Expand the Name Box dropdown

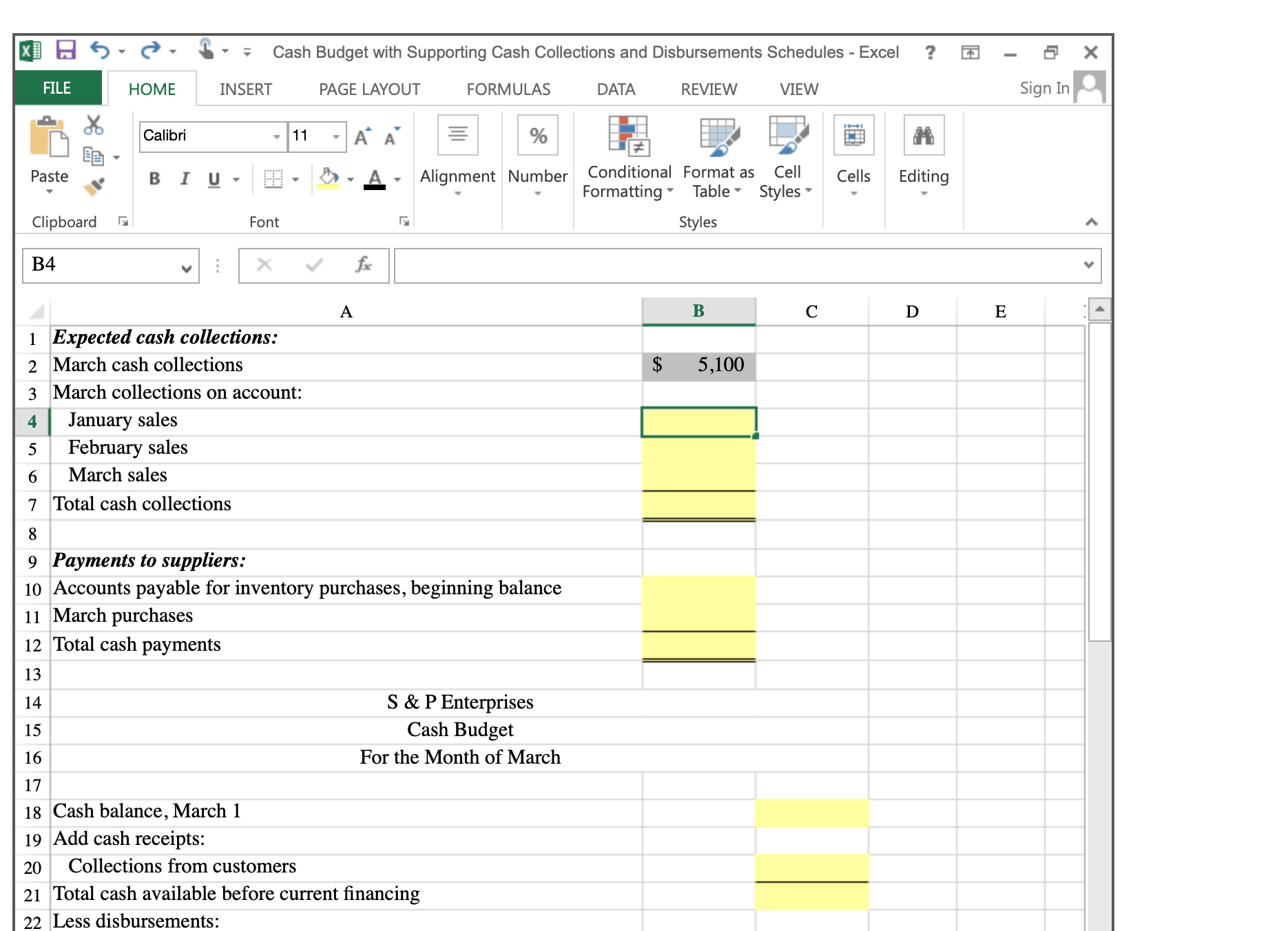tap(186, 268)
